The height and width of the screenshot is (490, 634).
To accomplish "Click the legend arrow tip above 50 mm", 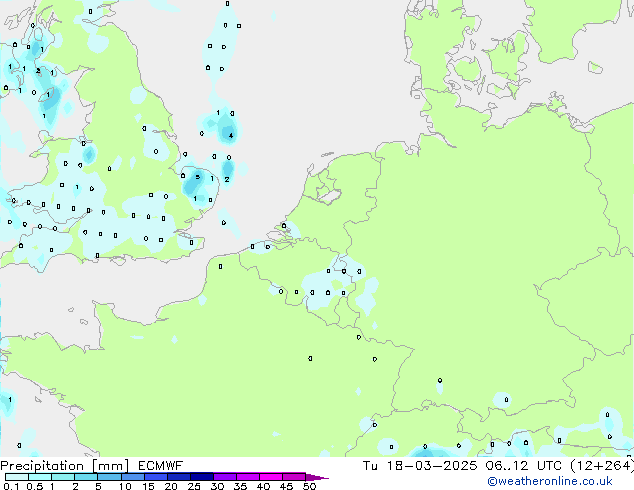I will click(317, 478).
